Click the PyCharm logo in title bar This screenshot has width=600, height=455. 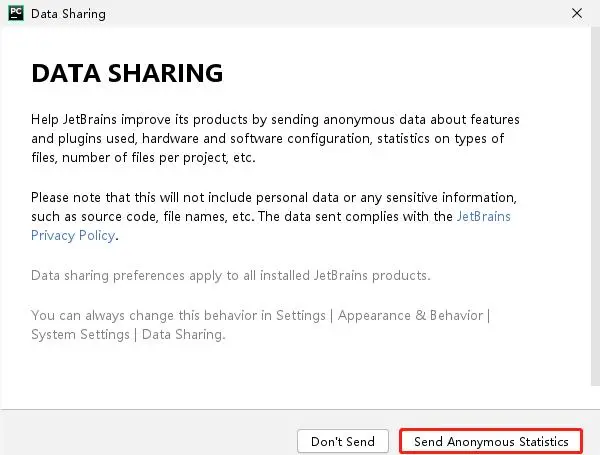pos(16,13)
